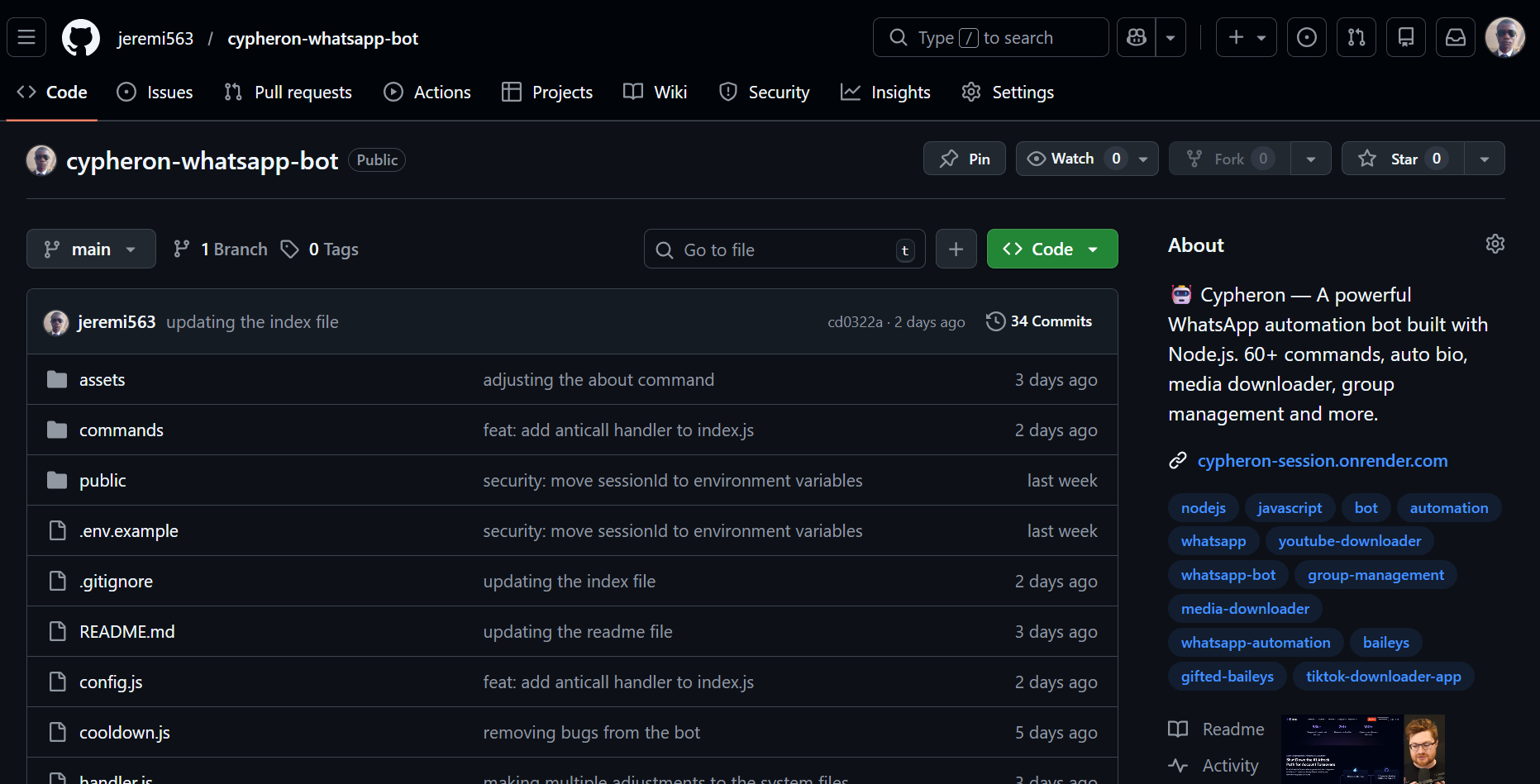This screenshot has height=784, width=1540.
Task: Open pull requests icon in header
Action: pyautogui.click(x=1356, y=37)
